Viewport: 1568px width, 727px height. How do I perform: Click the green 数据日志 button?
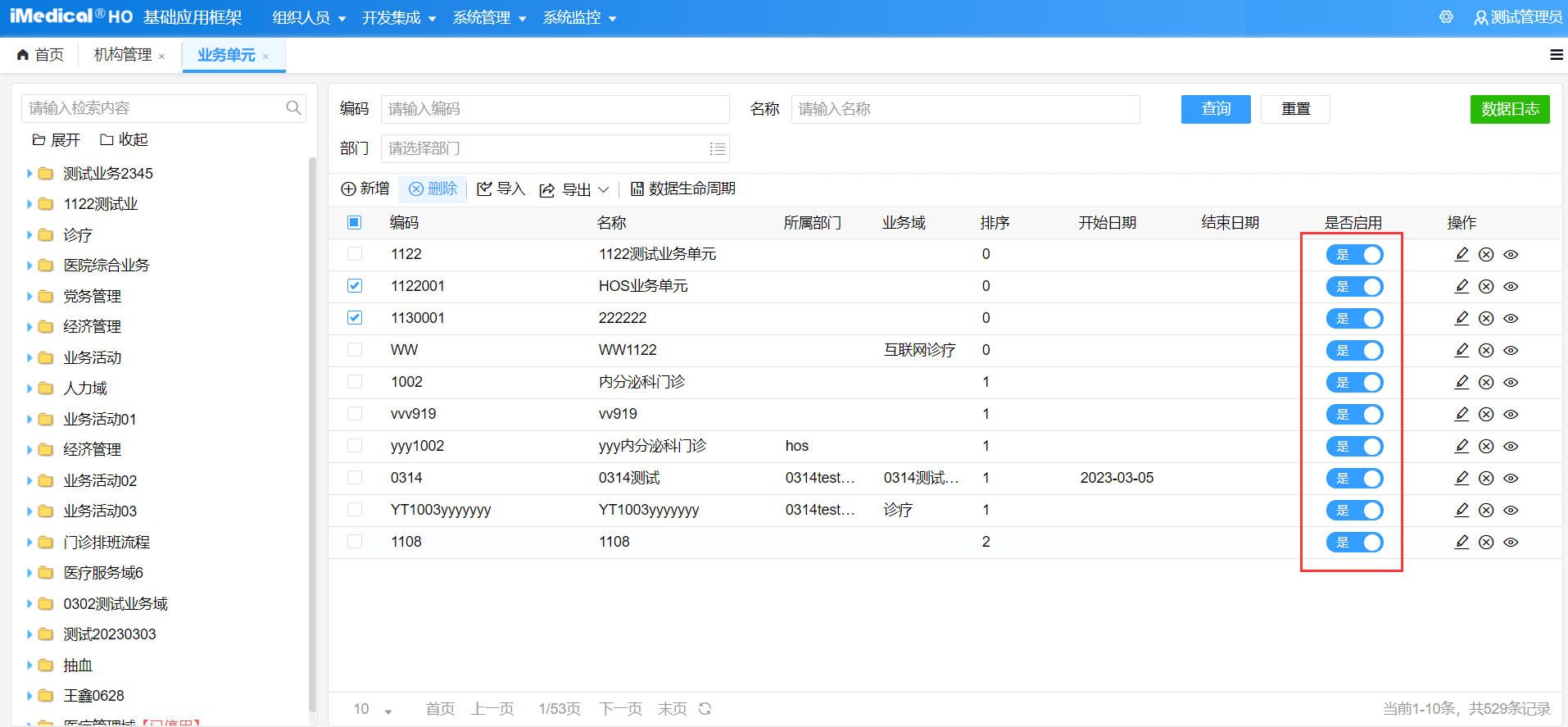(1510, 109)
